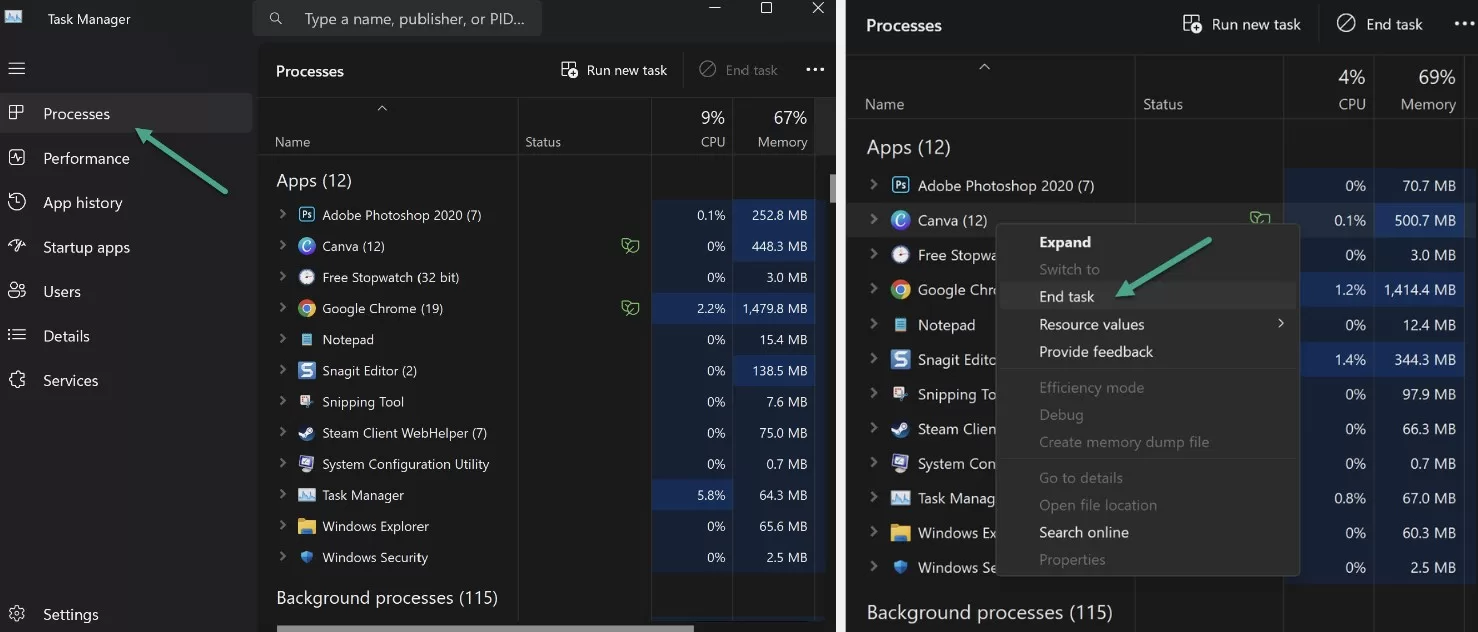Click Run new task in left window
1478x632 pixels.
pos(614,70)
